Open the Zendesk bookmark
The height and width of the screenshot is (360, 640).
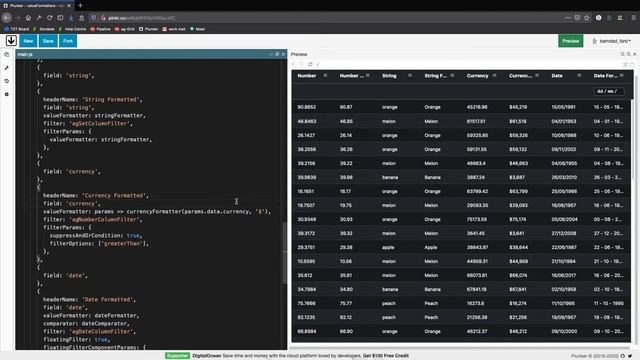coord(44,29)
